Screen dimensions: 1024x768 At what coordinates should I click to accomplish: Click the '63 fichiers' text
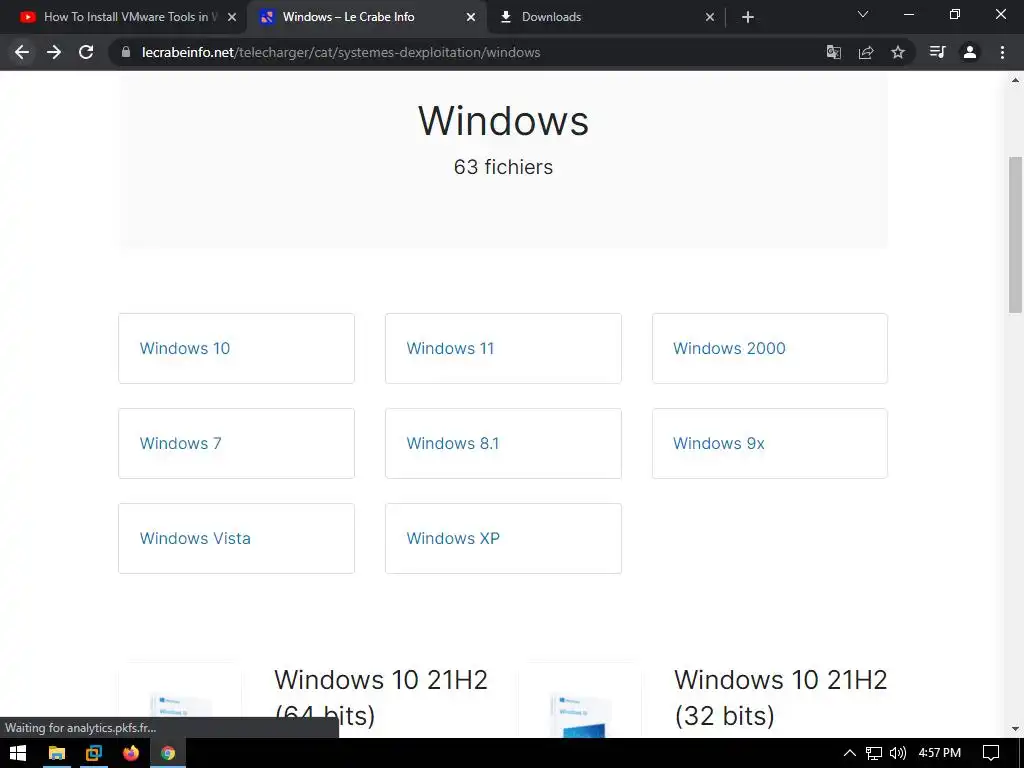coord(503,167)
